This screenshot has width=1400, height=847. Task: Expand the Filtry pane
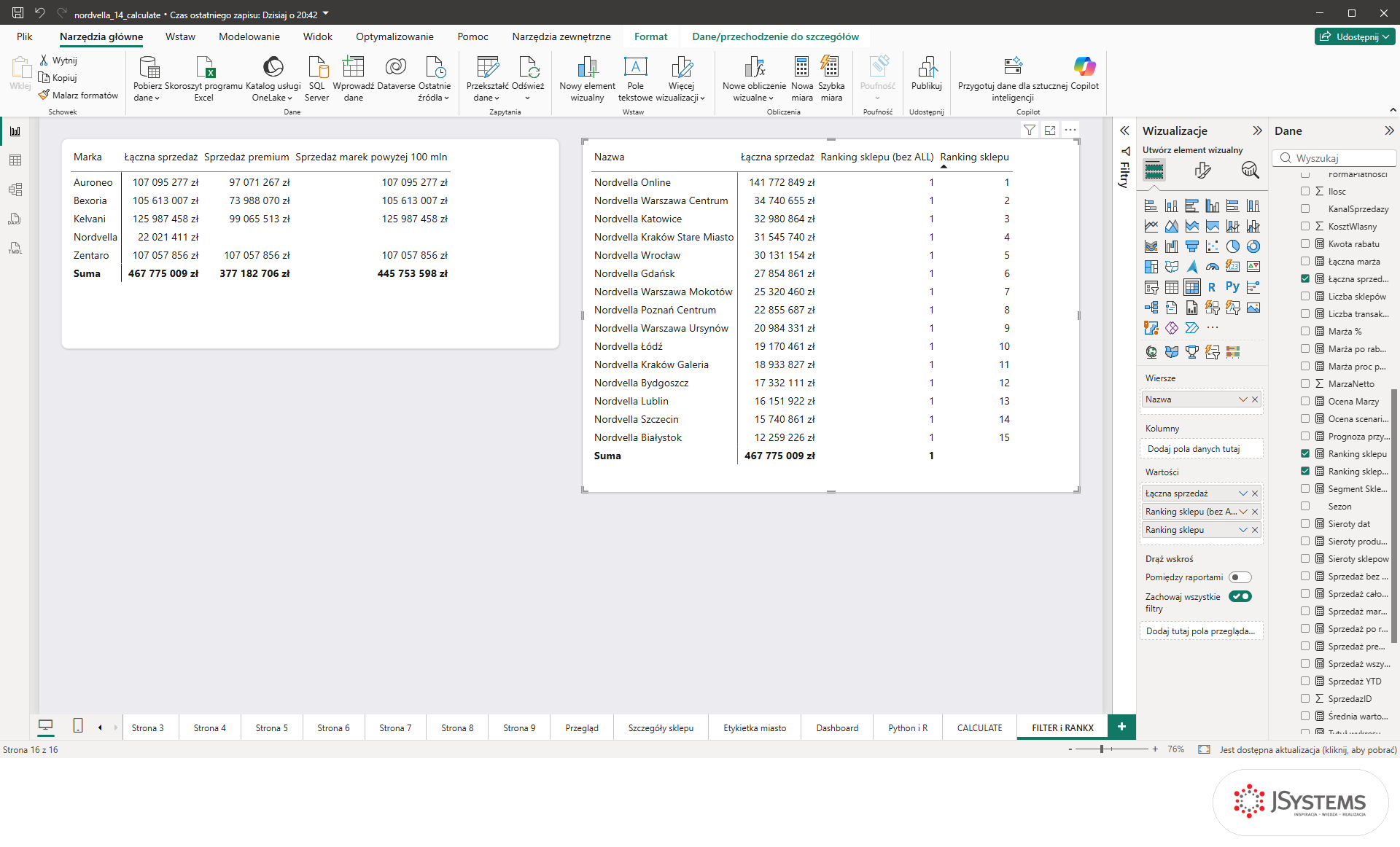[x=1124, y=130]
